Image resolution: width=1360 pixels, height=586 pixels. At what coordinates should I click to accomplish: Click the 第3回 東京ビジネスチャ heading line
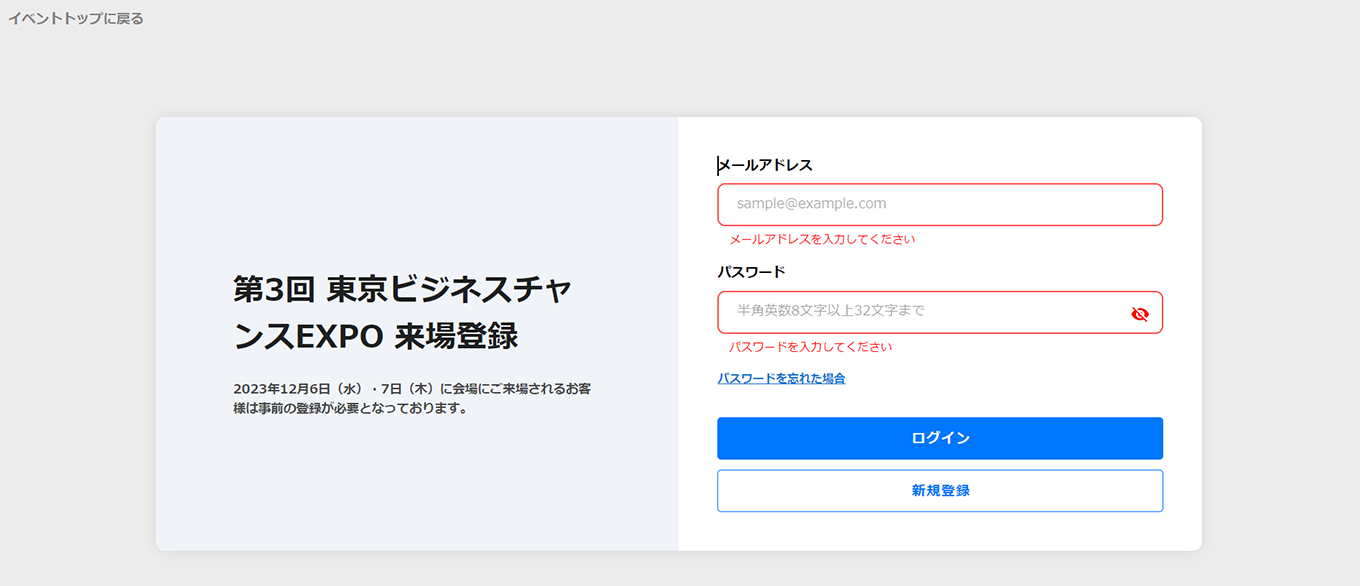402,289
